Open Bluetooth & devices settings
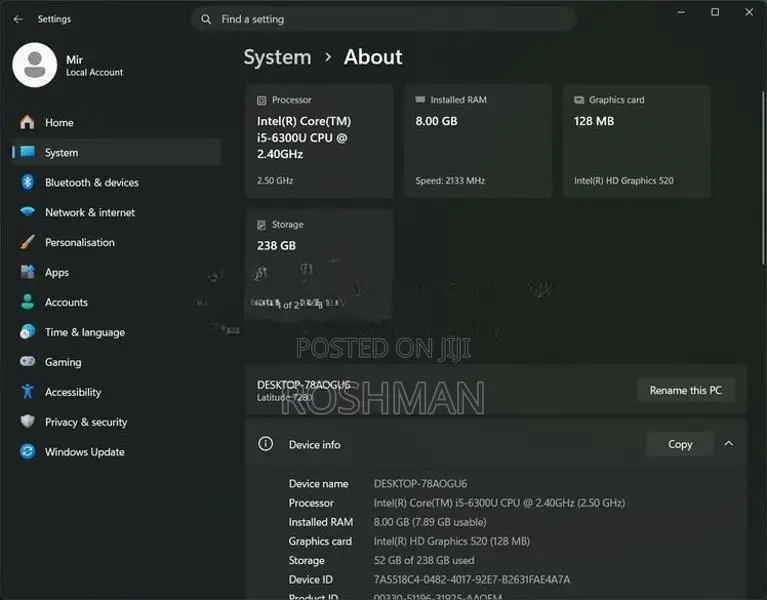767x600 pixels. click(x=116, y=182)
